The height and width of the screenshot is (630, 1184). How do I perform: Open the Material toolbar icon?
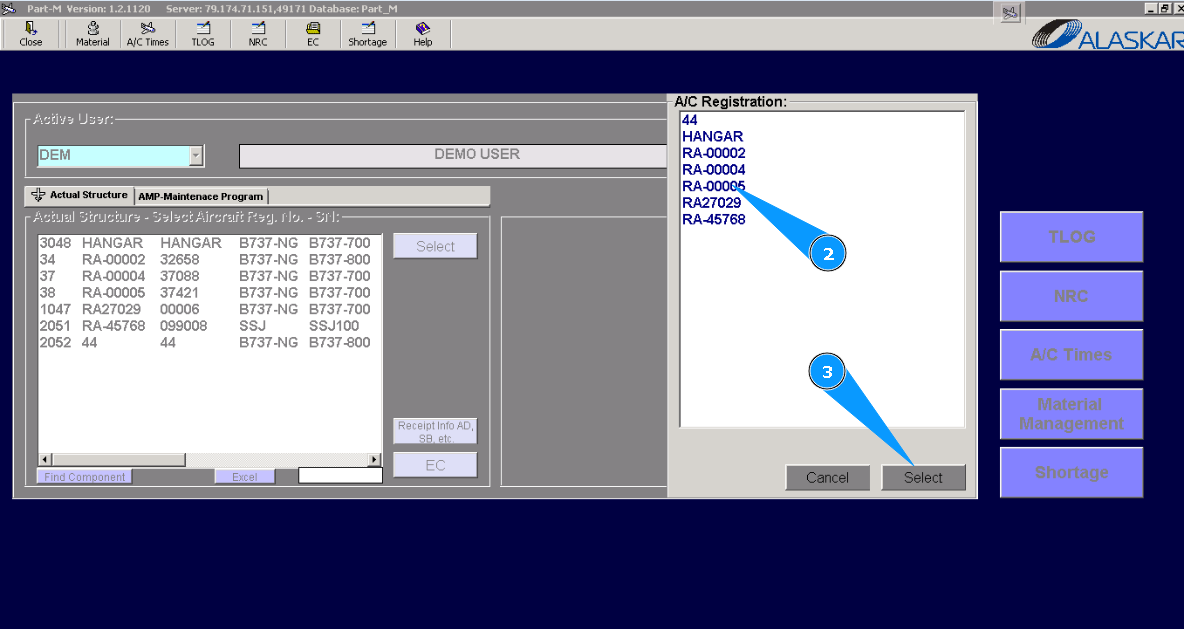(92, 34)
